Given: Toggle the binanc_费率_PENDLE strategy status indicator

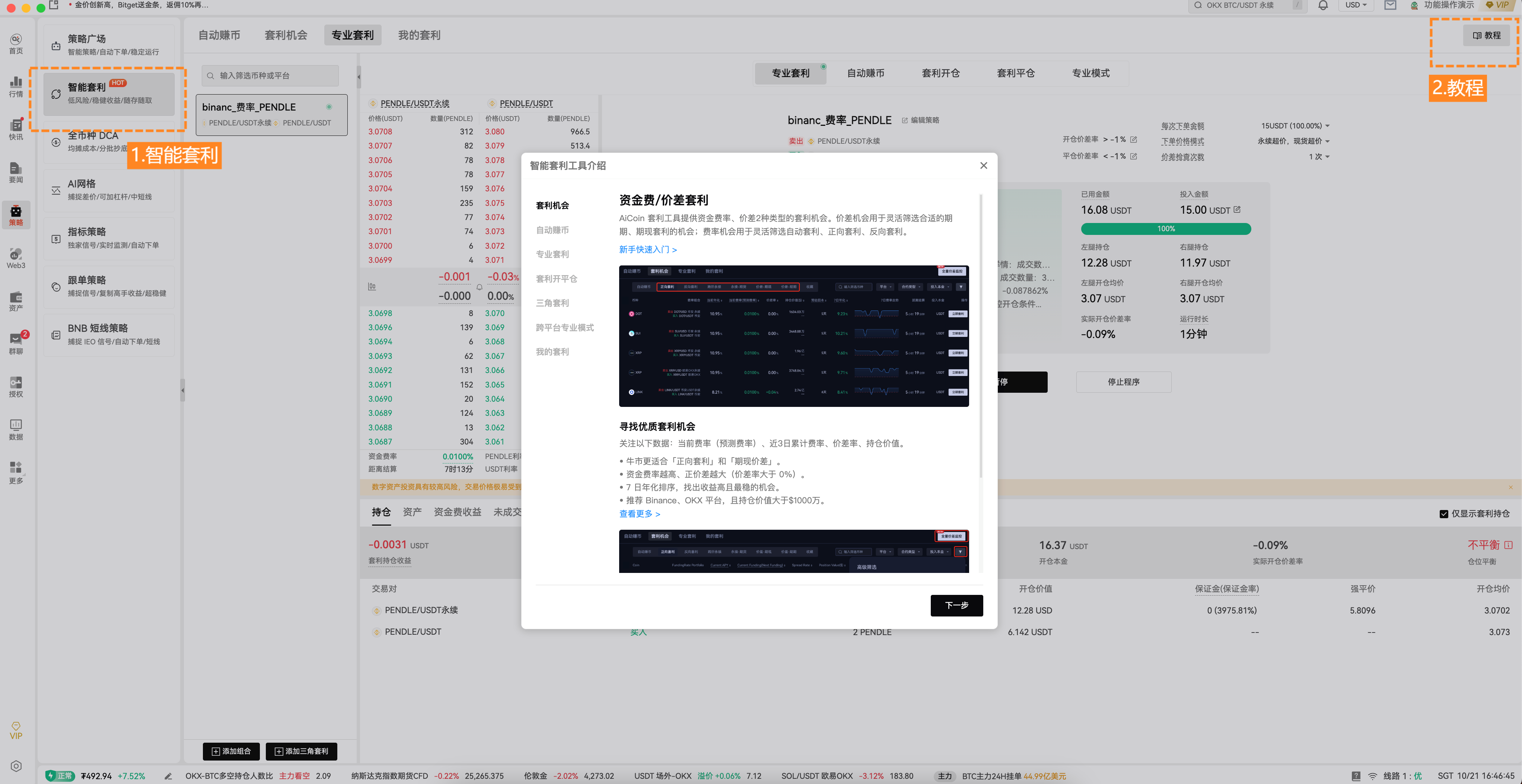Looking at the screenshot, I should coord(329,107).
